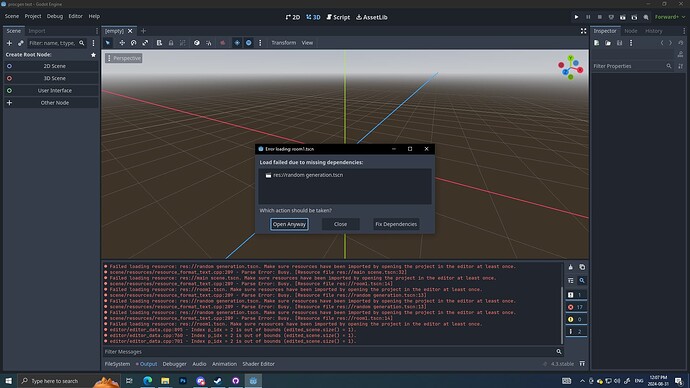Open sun and environment settings menu
Image resolution: width=690 pixels, height=388 pixels.
pos(260,43)
